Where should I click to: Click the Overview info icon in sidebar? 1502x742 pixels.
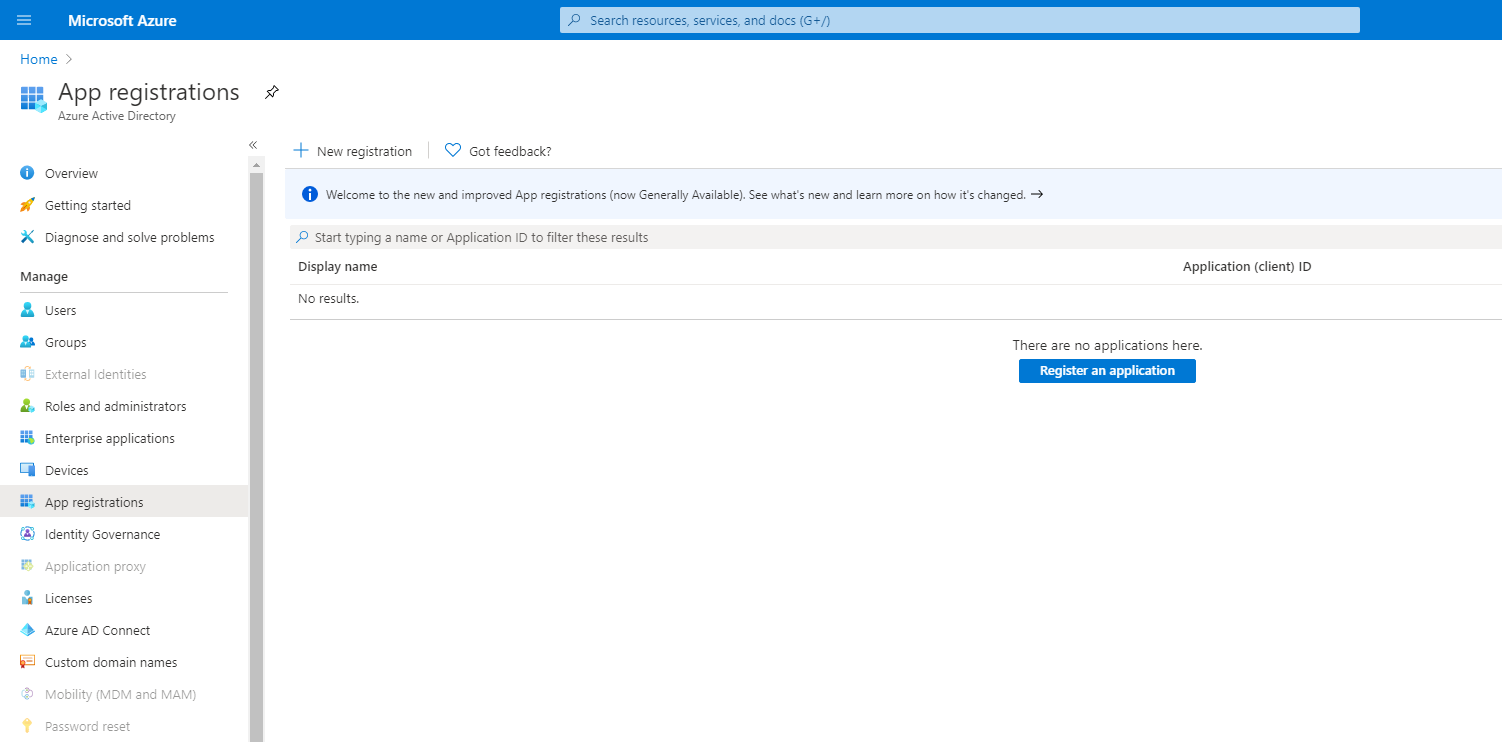point(27,173)
